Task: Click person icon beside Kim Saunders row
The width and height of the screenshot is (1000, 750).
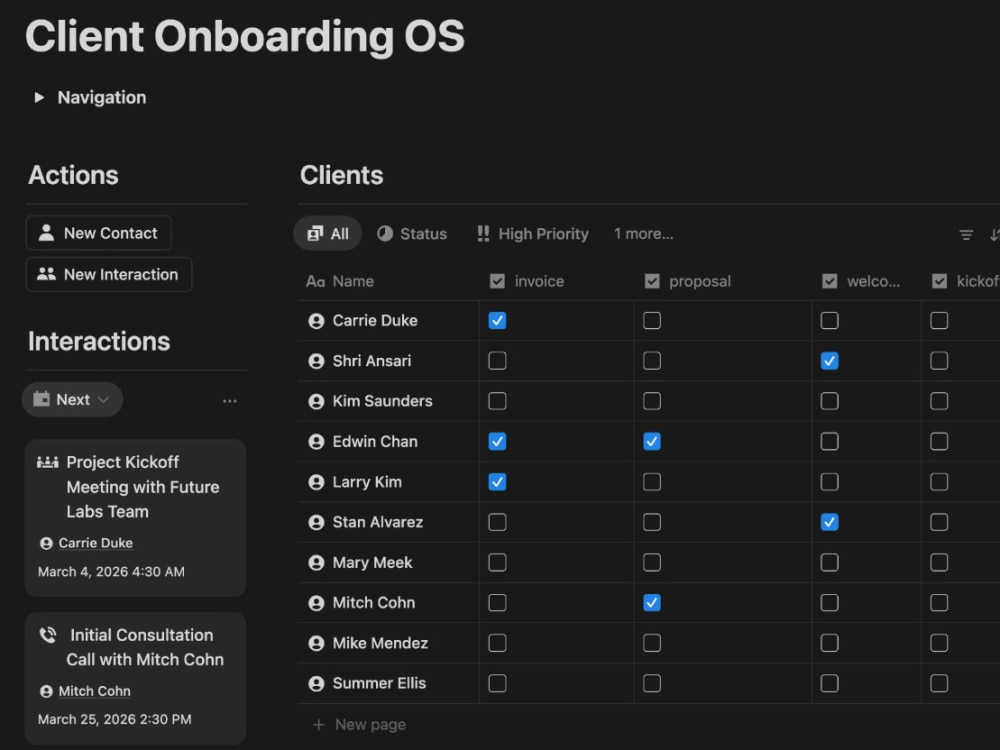Action: [316, 401]
